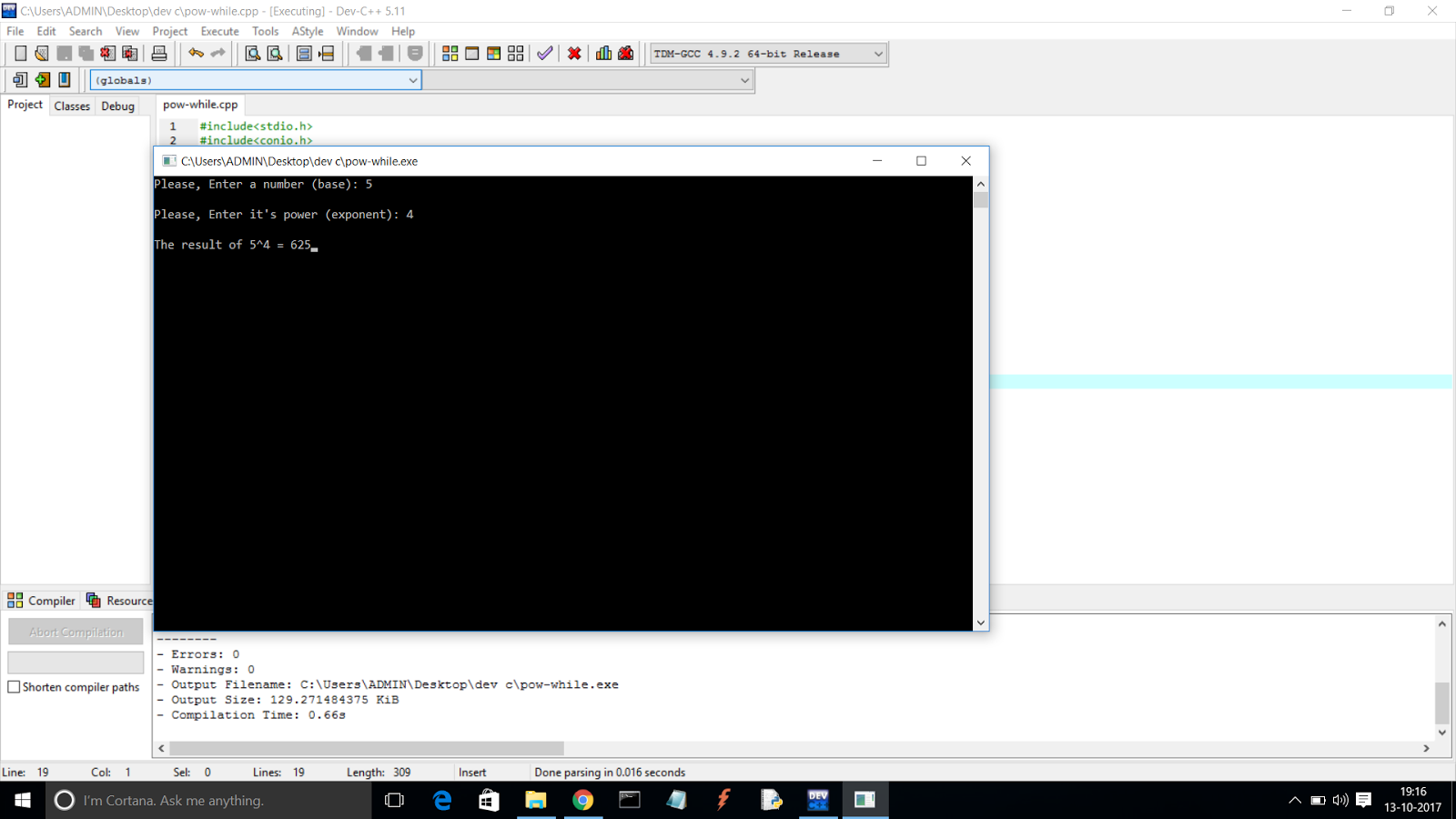The height and width of the screenshot is (819, 1456).
Task: Run the program using the Run icon
Action: 471,53
